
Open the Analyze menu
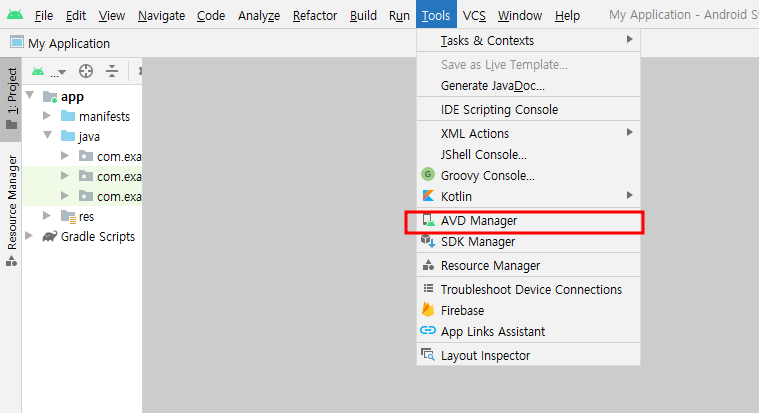259,16
